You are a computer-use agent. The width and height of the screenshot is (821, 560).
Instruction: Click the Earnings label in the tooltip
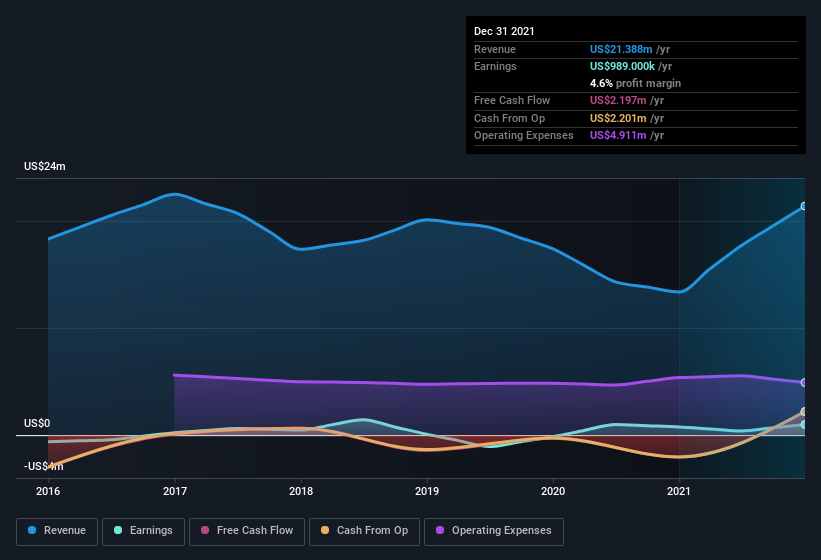pyautogui.click(x=495, y=66)
